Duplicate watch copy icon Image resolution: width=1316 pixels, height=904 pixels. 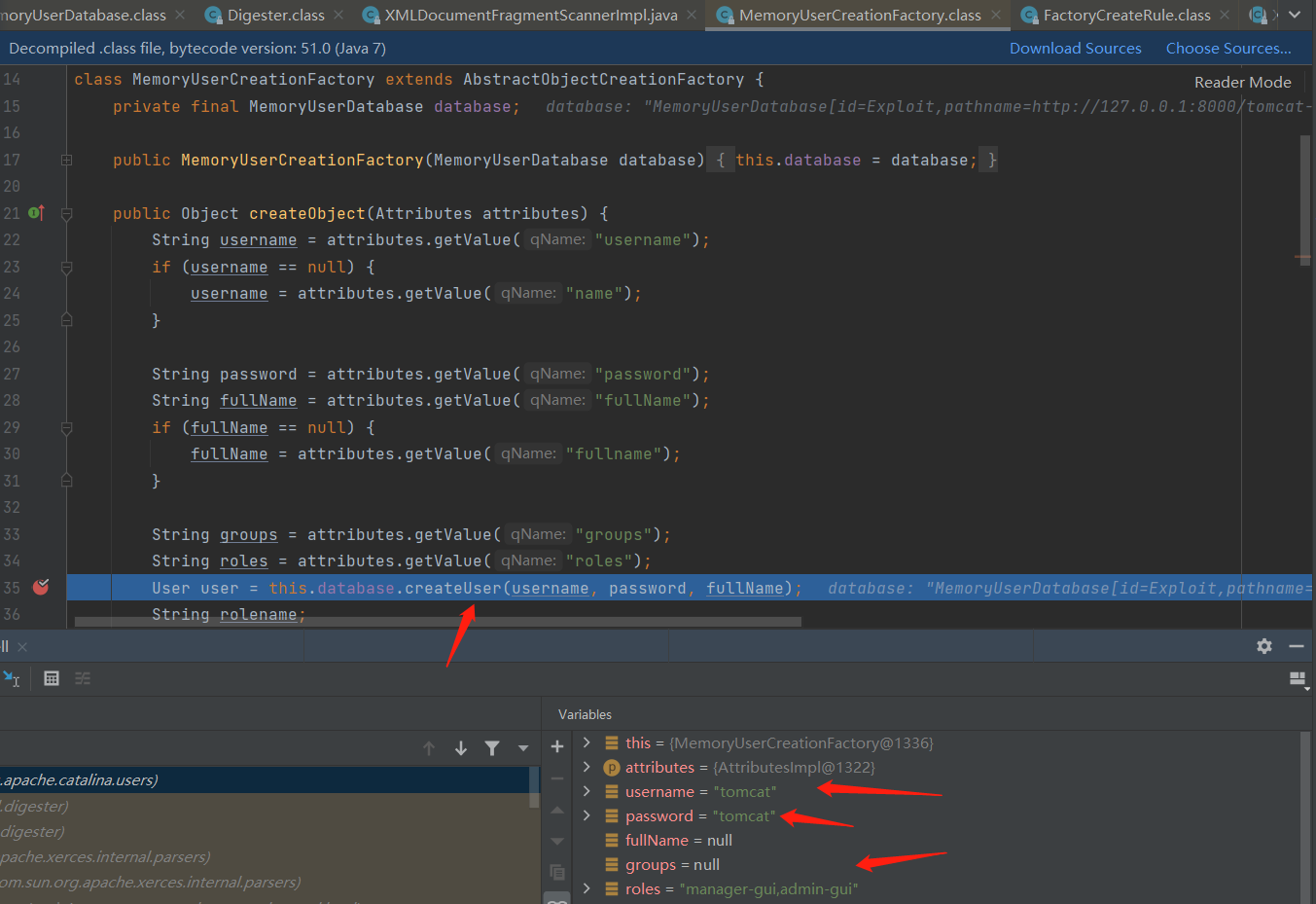(557, 872)
